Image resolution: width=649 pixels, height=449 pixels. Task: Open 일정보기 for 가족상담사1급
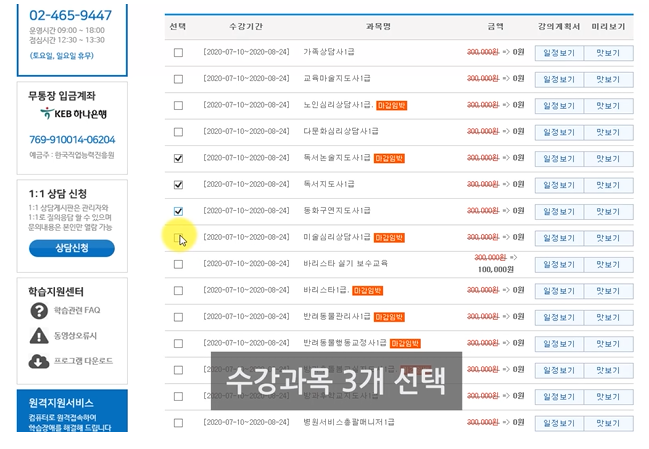tap(559, 53)
